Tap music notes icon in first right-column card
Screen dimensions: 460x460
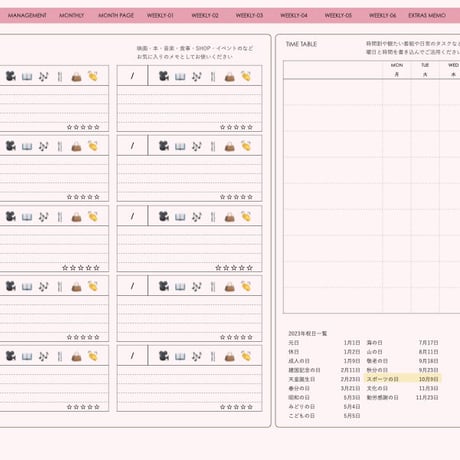pyautogui.click(x=197, y=77)
